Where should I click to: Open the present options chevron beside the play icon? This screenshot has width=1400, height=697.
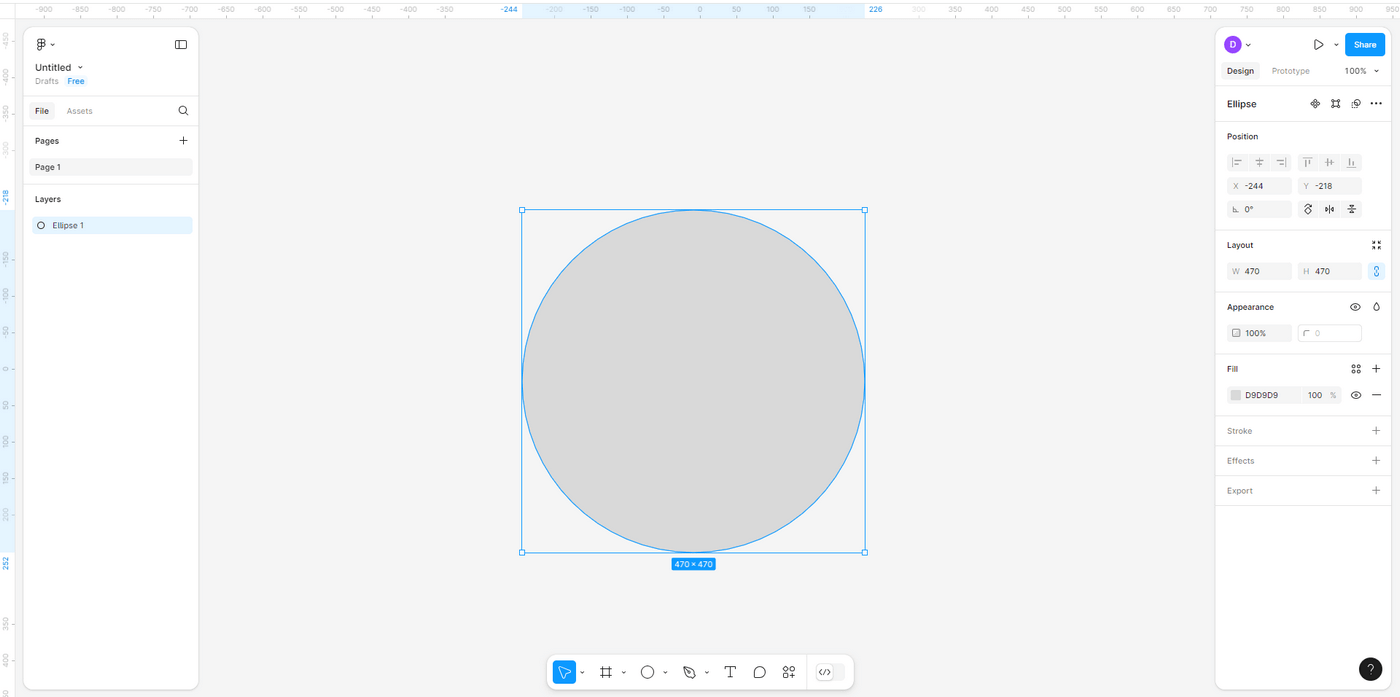coord(1336,45)
